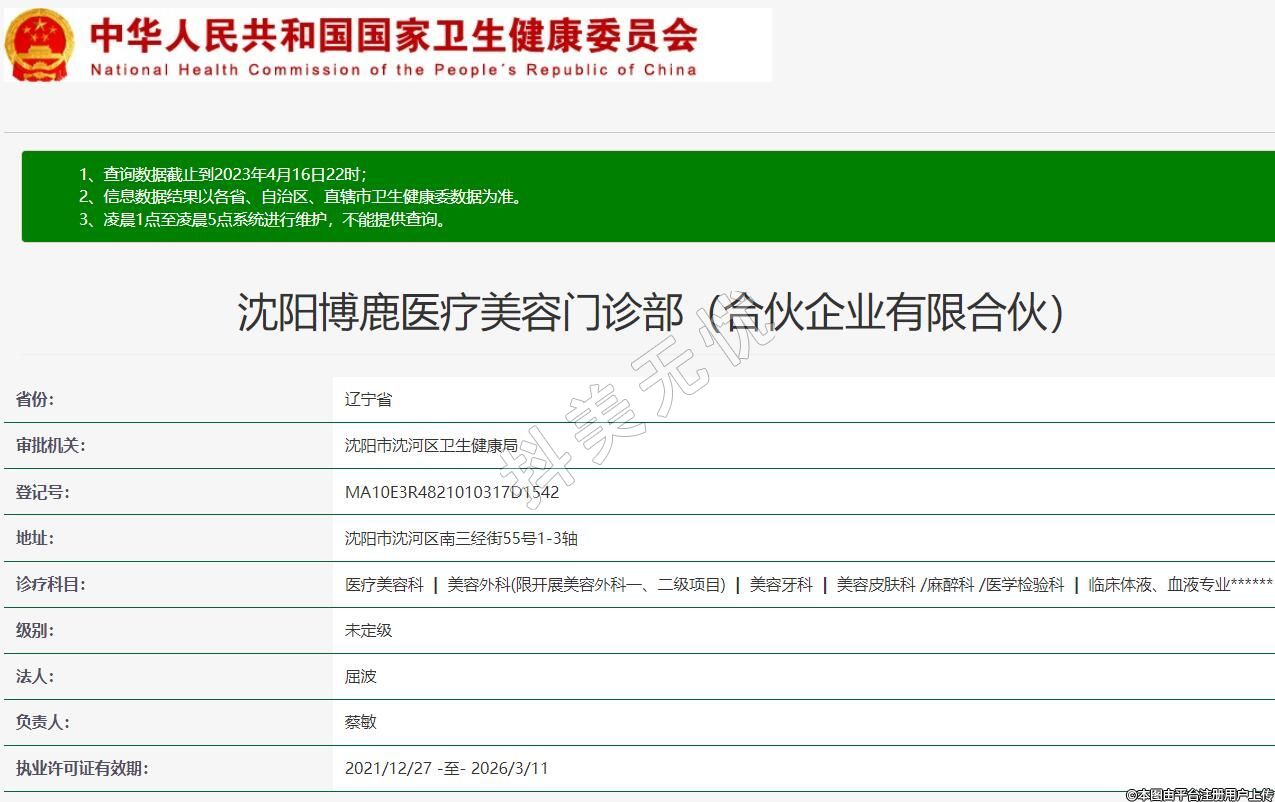Click the address value 沈阳市沈河区南三经街55号1-3轴
1275x802 pixels.
(x=461, y=538)
